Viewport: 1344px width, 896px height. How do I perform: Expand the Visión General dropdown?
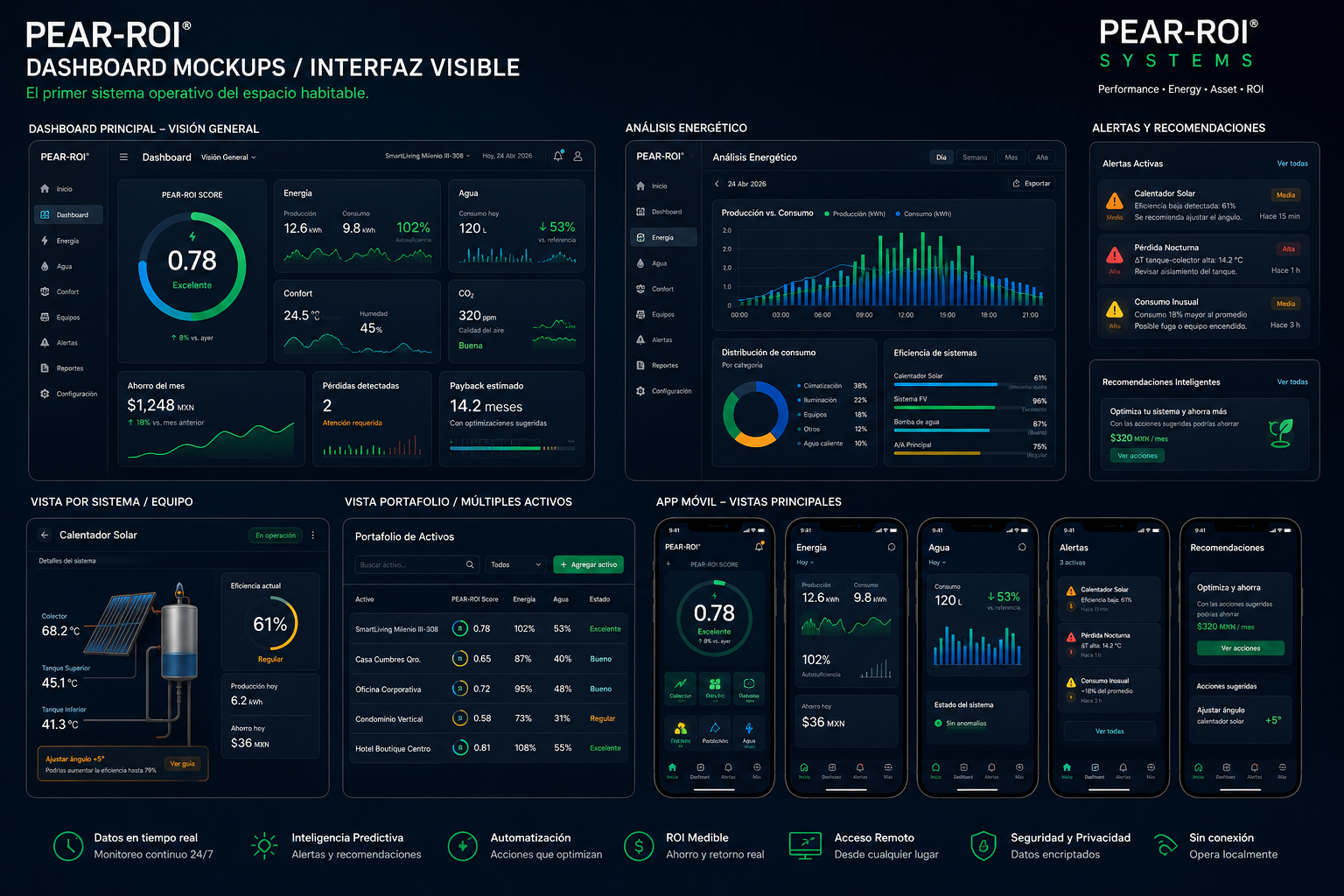coord(228,157)
